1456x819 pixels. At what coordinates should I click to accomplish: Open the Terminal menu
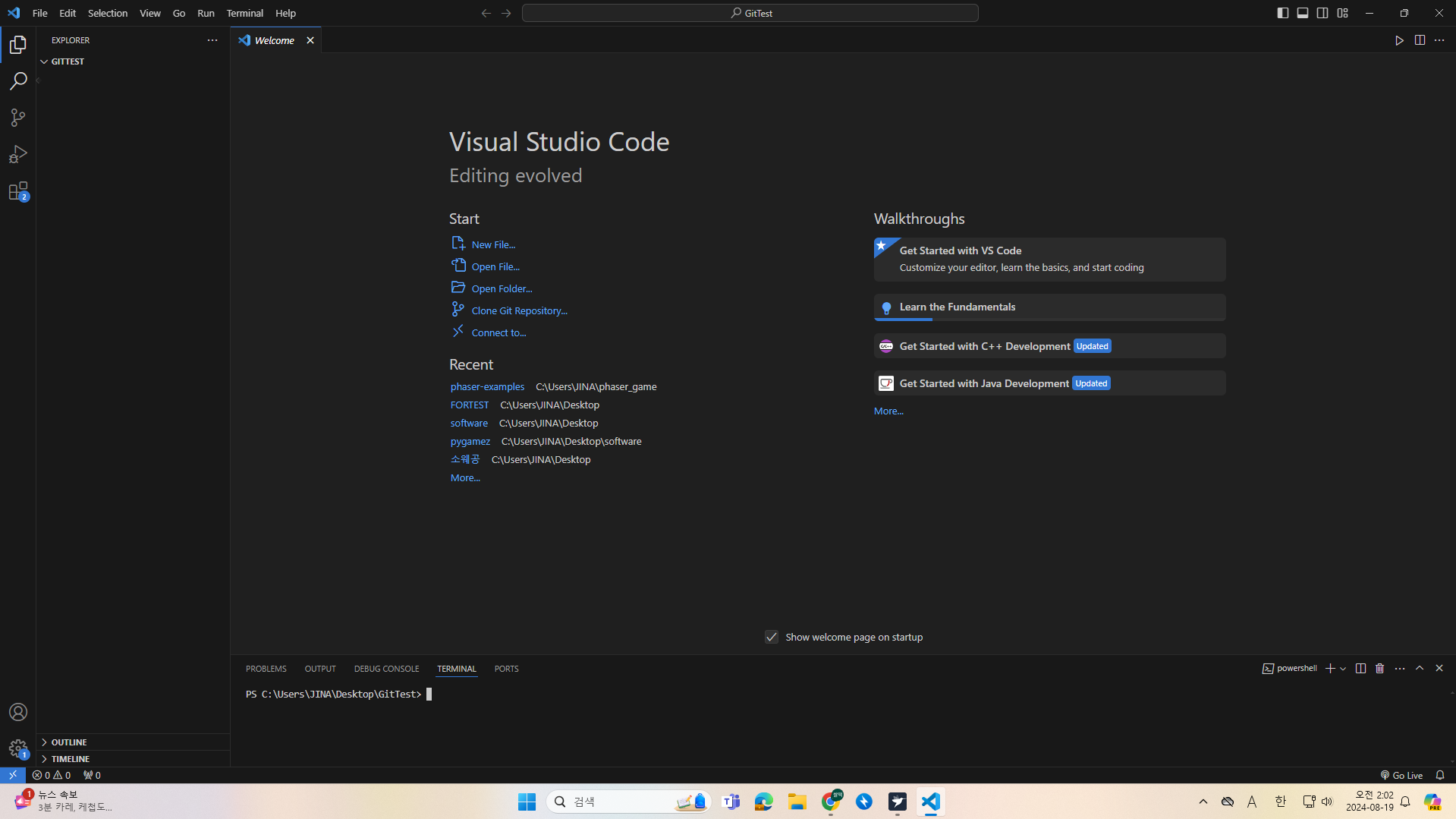244,13
